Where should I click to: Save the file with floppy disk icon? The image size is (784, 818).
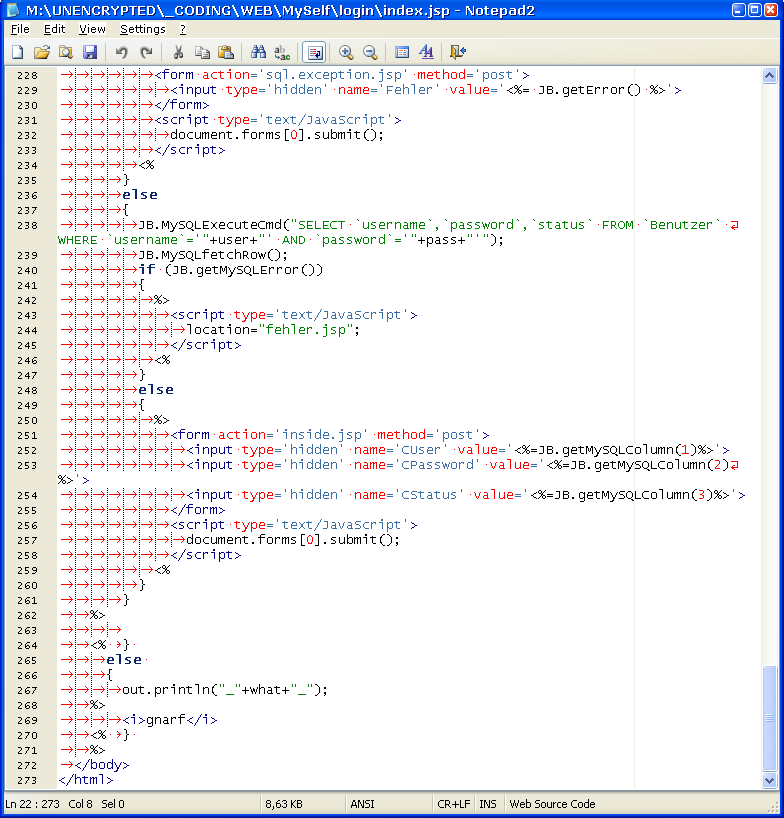click(x=90, y=52)
